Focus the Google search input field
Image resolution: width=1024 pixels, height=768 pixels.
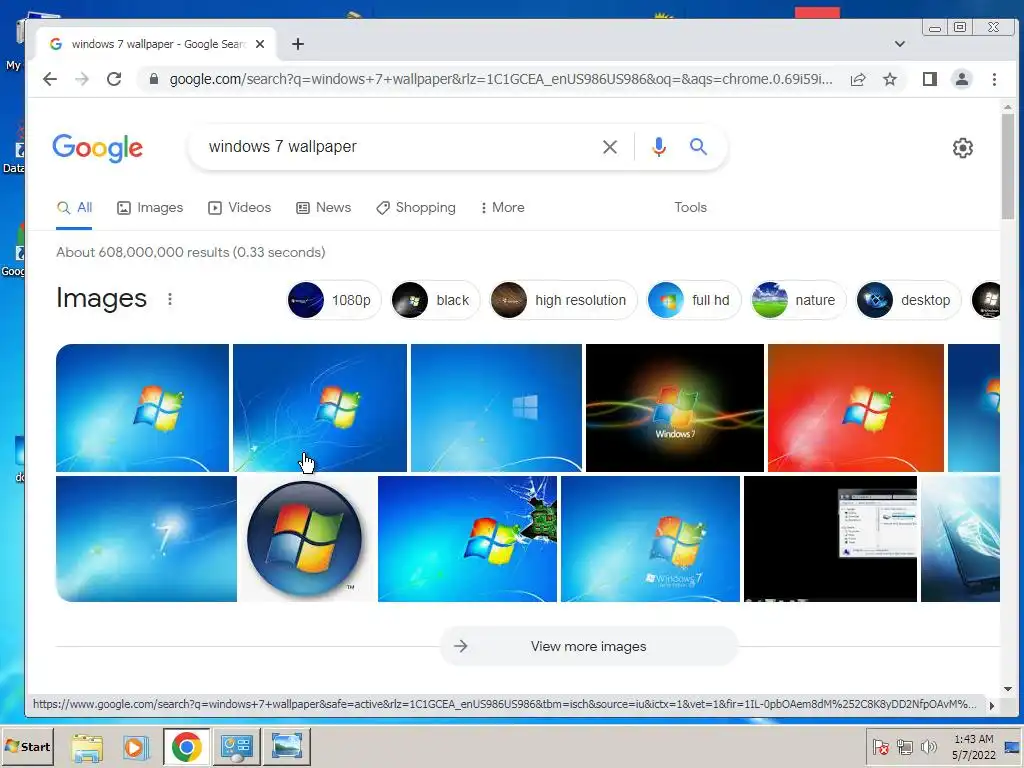pos(398,147)
